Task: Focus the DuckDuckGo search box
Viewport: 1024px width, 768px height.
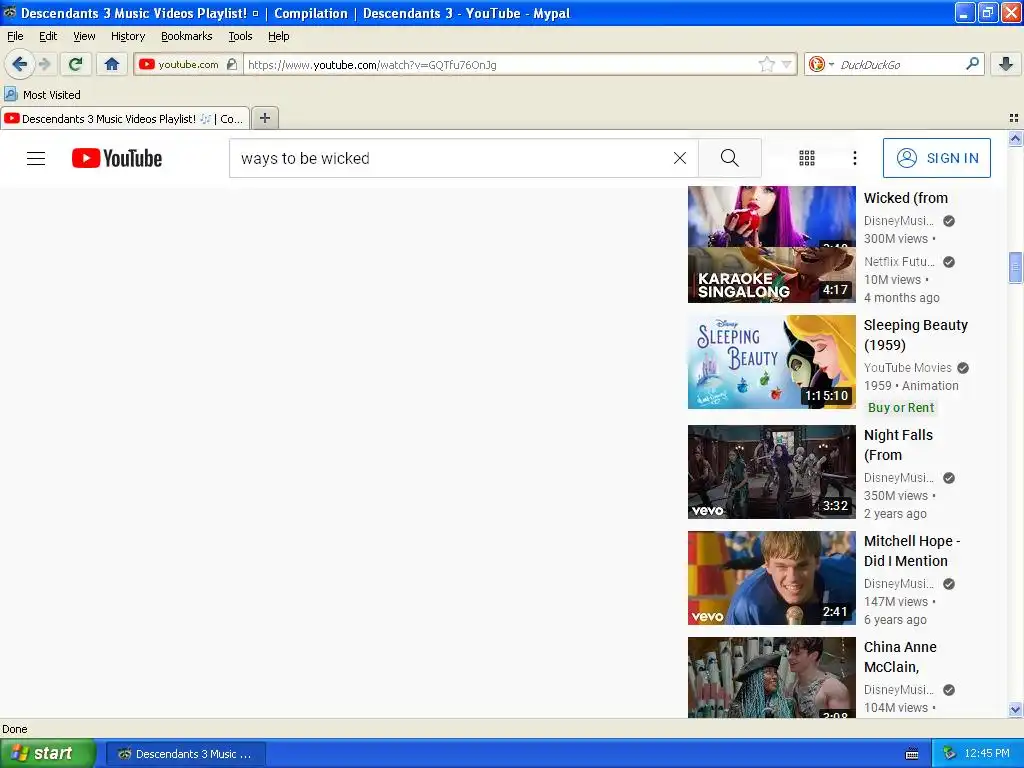Action: pos(899,65)
